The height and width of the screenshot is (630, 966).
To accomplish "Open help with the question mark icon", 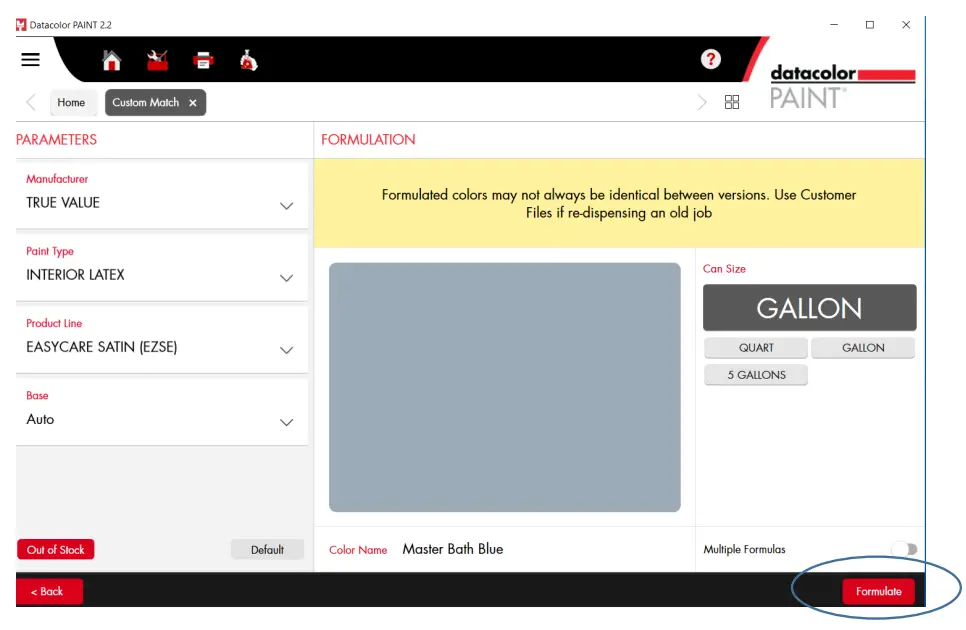I will (x=710, y=59).
